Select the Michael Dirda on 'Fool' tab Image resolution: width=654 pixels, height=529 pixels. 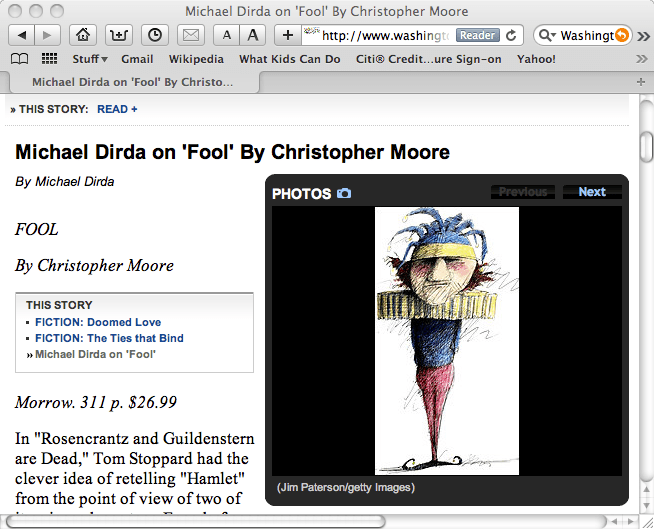pyautogui.click(x=133, y=82)
